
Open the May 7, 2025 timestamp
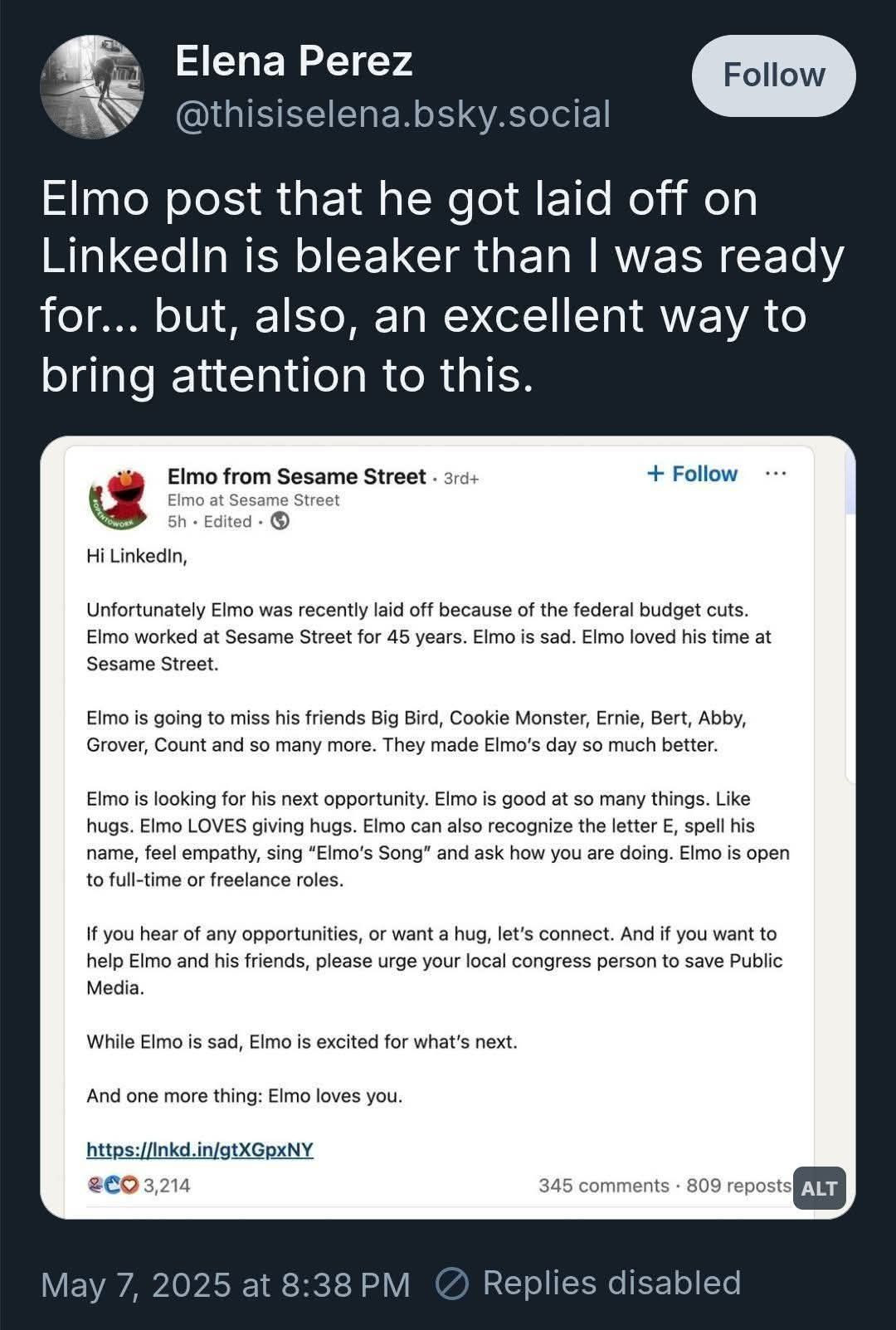point(226,1284)
